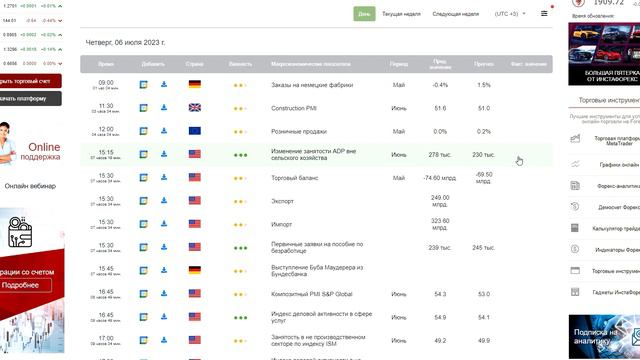The image size is (640, 360).
Task: Click Подробнее button in red banner
Action: 26,285
